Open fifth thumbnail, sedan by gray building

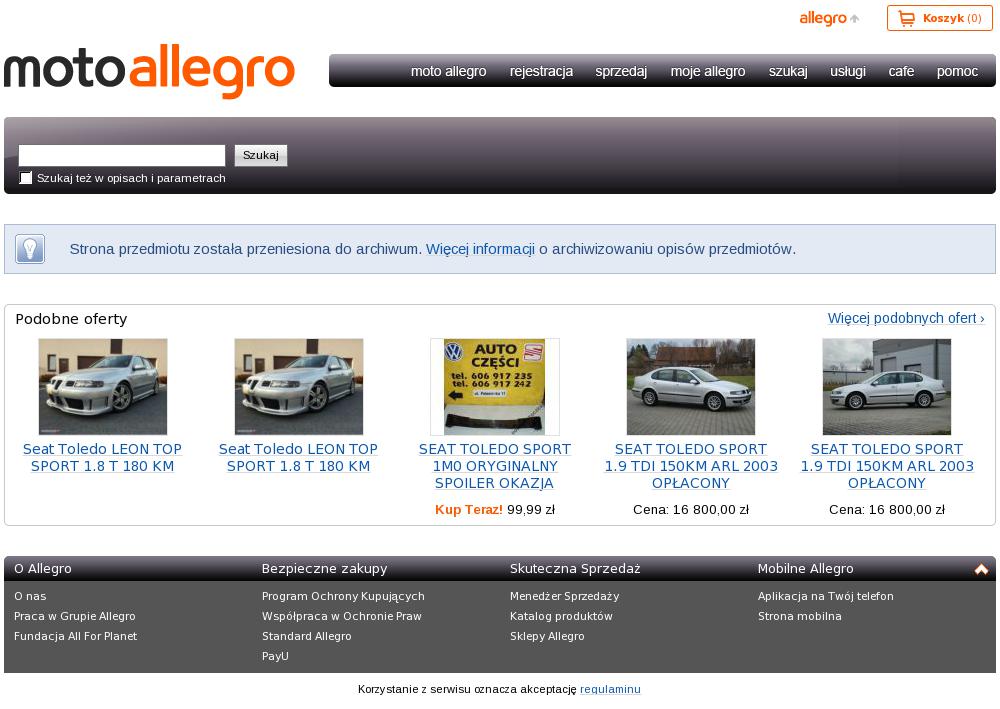tap(886, 387)
